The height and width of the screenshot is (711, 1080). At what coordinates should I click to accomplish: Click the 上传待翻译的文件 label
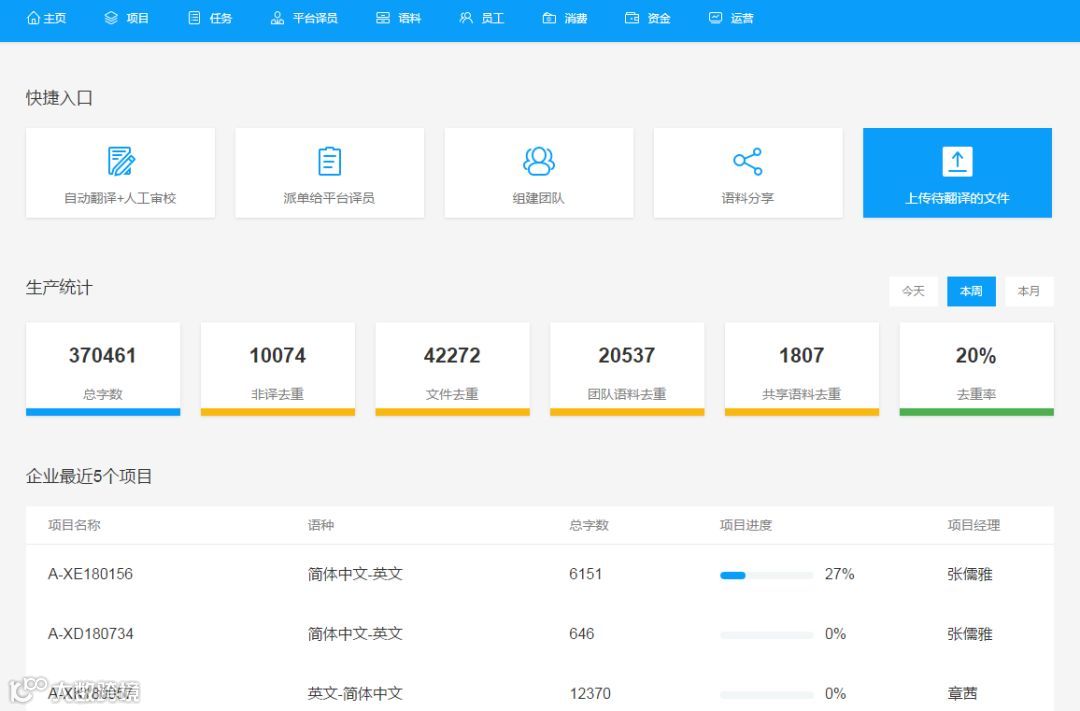[957, 198]
